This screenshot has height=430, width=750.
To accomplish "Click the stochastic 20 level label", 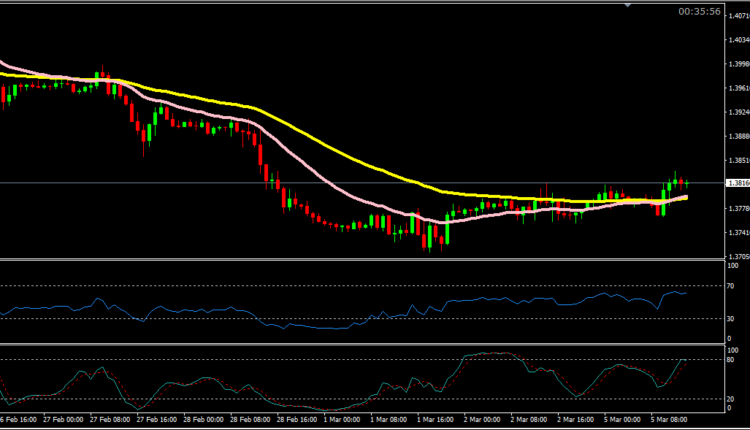I will pos(730,399).
